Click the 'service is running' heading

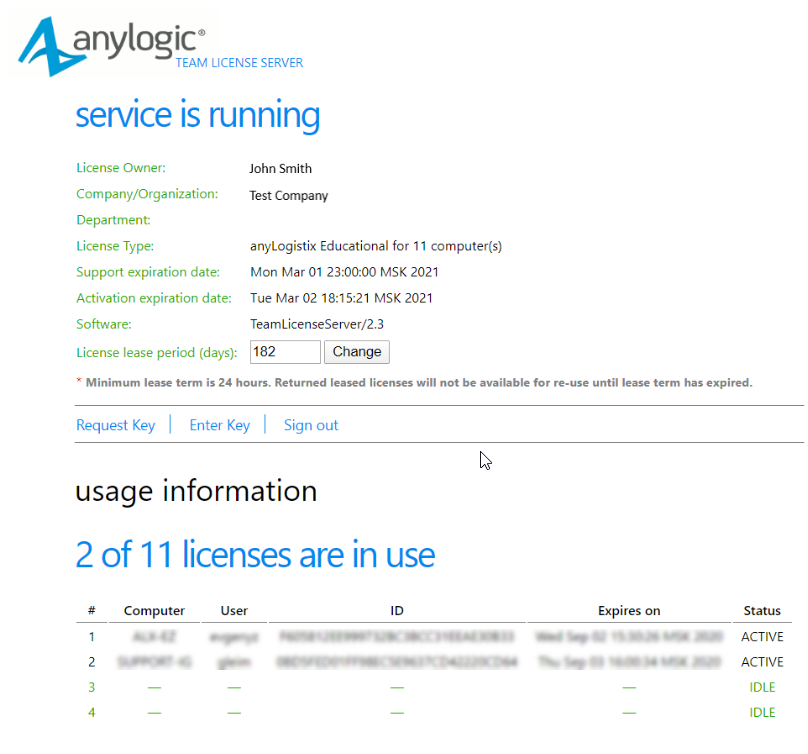pyautogui.click(x=198, y=115)
